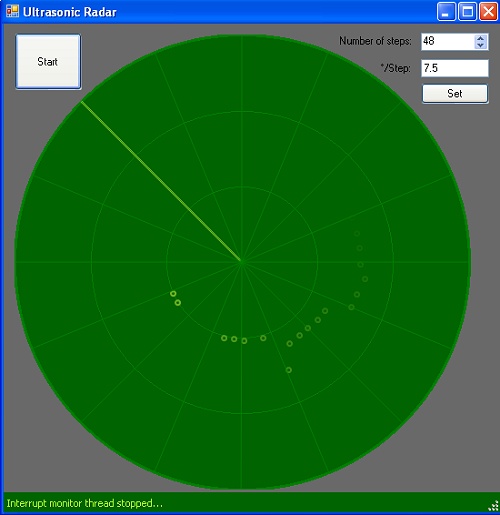The width and height of the screenshot is (500, 515).
Task: Select the isolated lowest detection dot
Action: click(x=289, y=370)
